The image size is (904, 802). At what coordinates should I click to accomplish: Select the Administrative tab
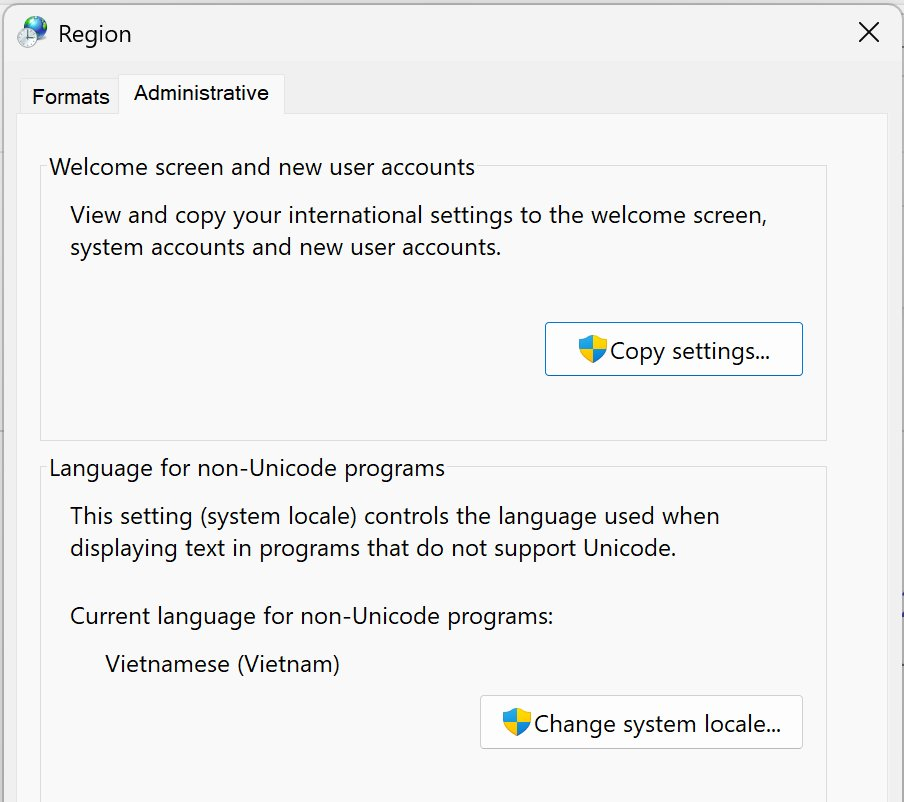201,93
